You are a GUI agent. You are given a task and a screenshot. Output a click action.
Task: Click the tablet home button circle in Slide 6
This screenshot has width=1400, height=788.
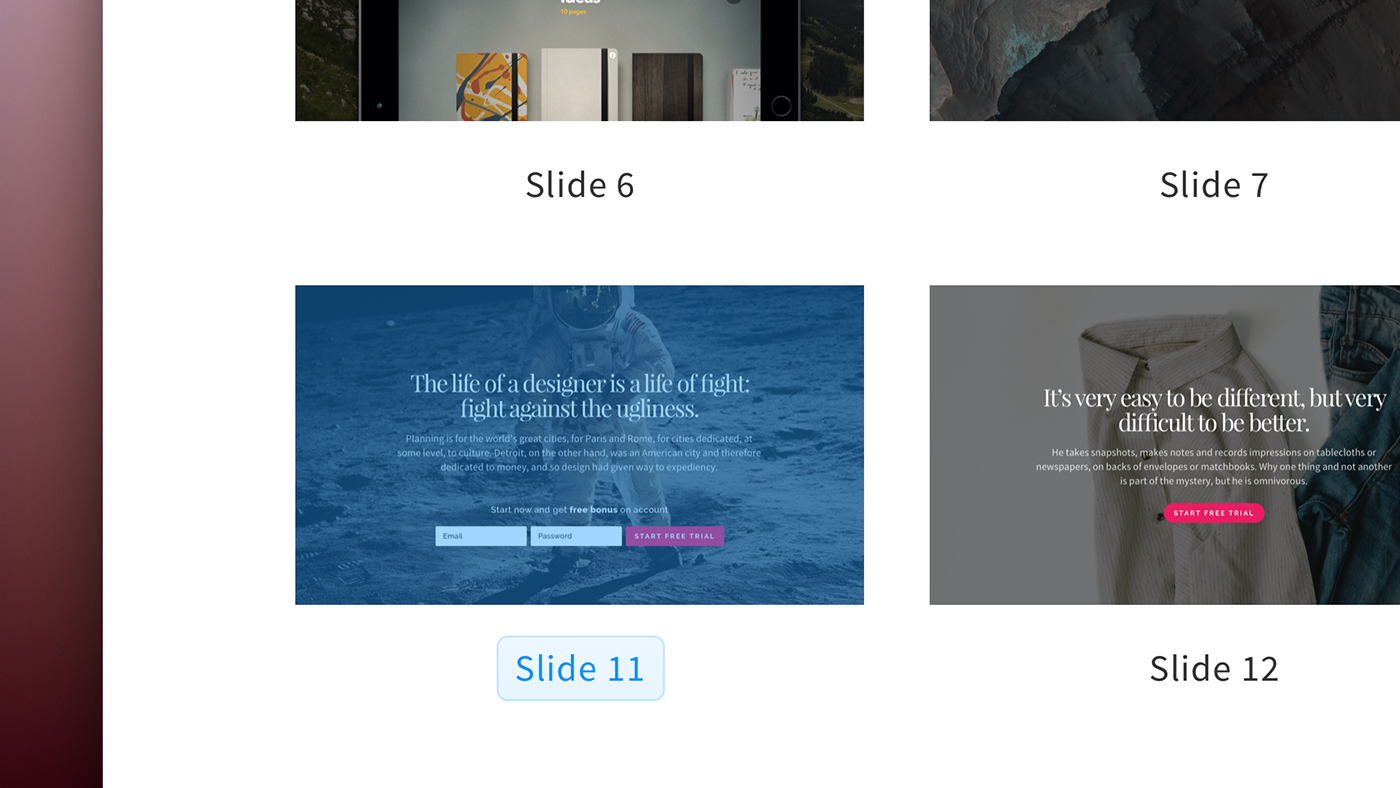pyautogui.click(x=782, y=106)
